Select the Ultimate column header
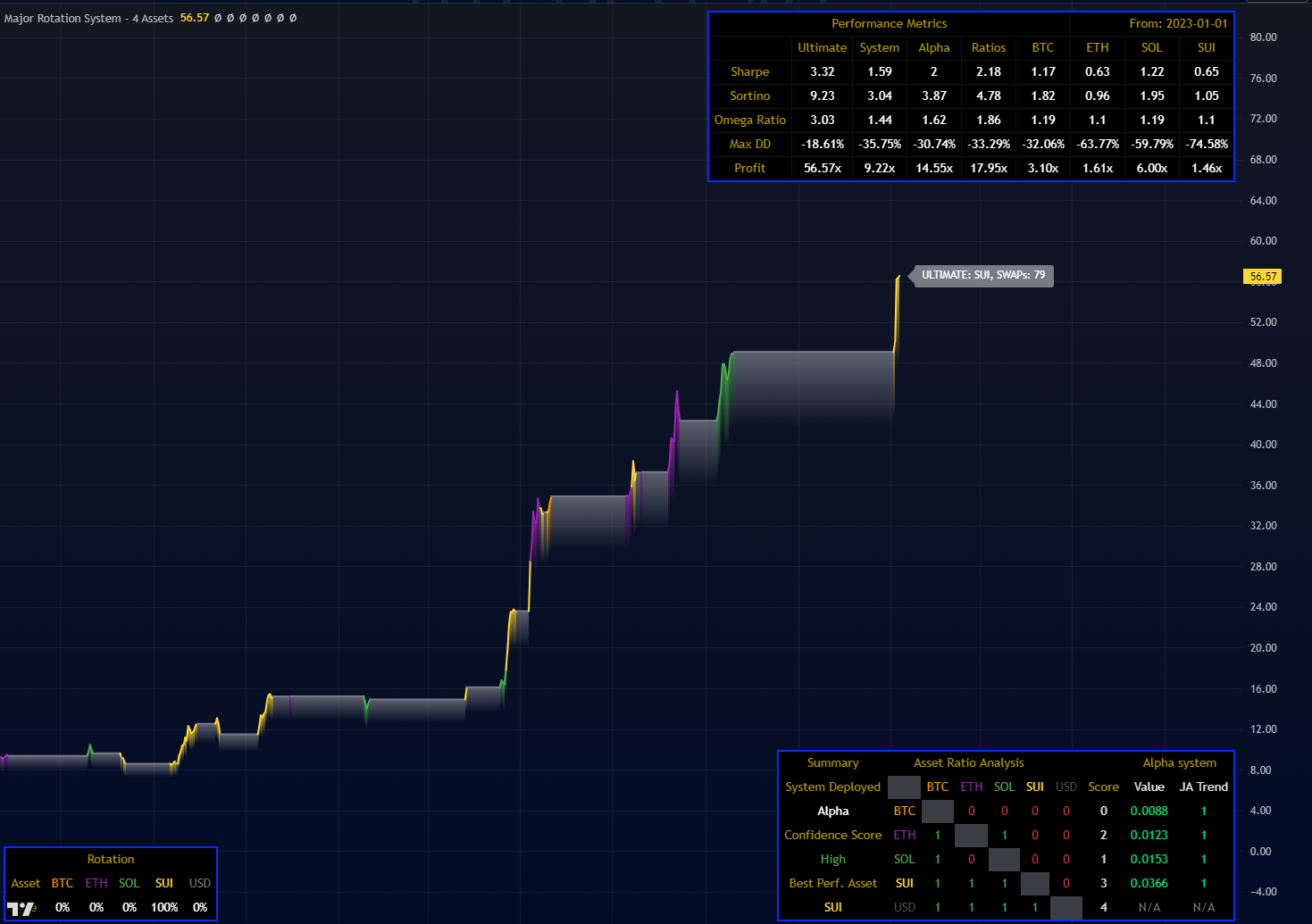The width and height of the screenshot is (1312, 924). tap(822, 47)
